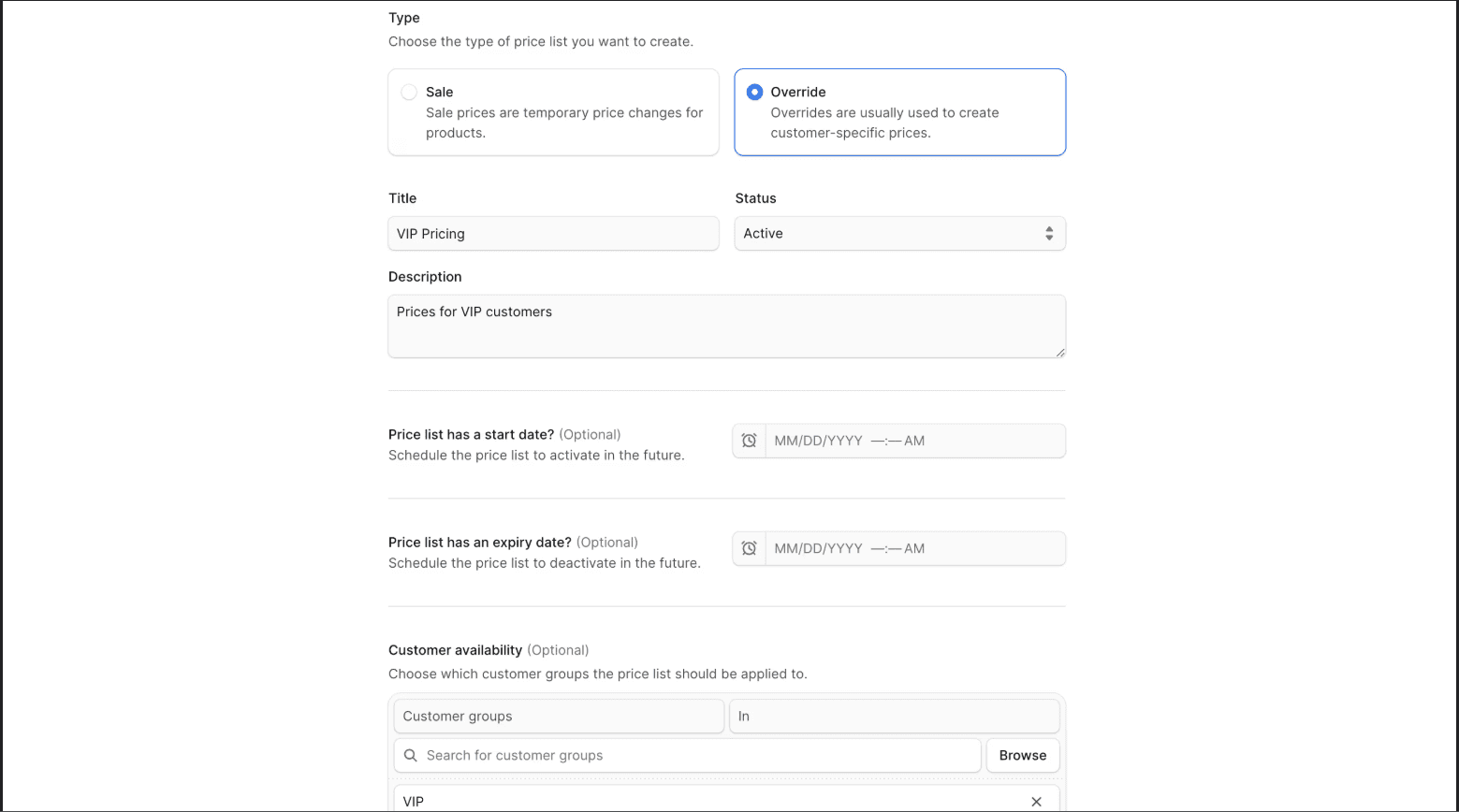
Task: Open the Customer groups condition field
Action: click(x=559, y=717)
